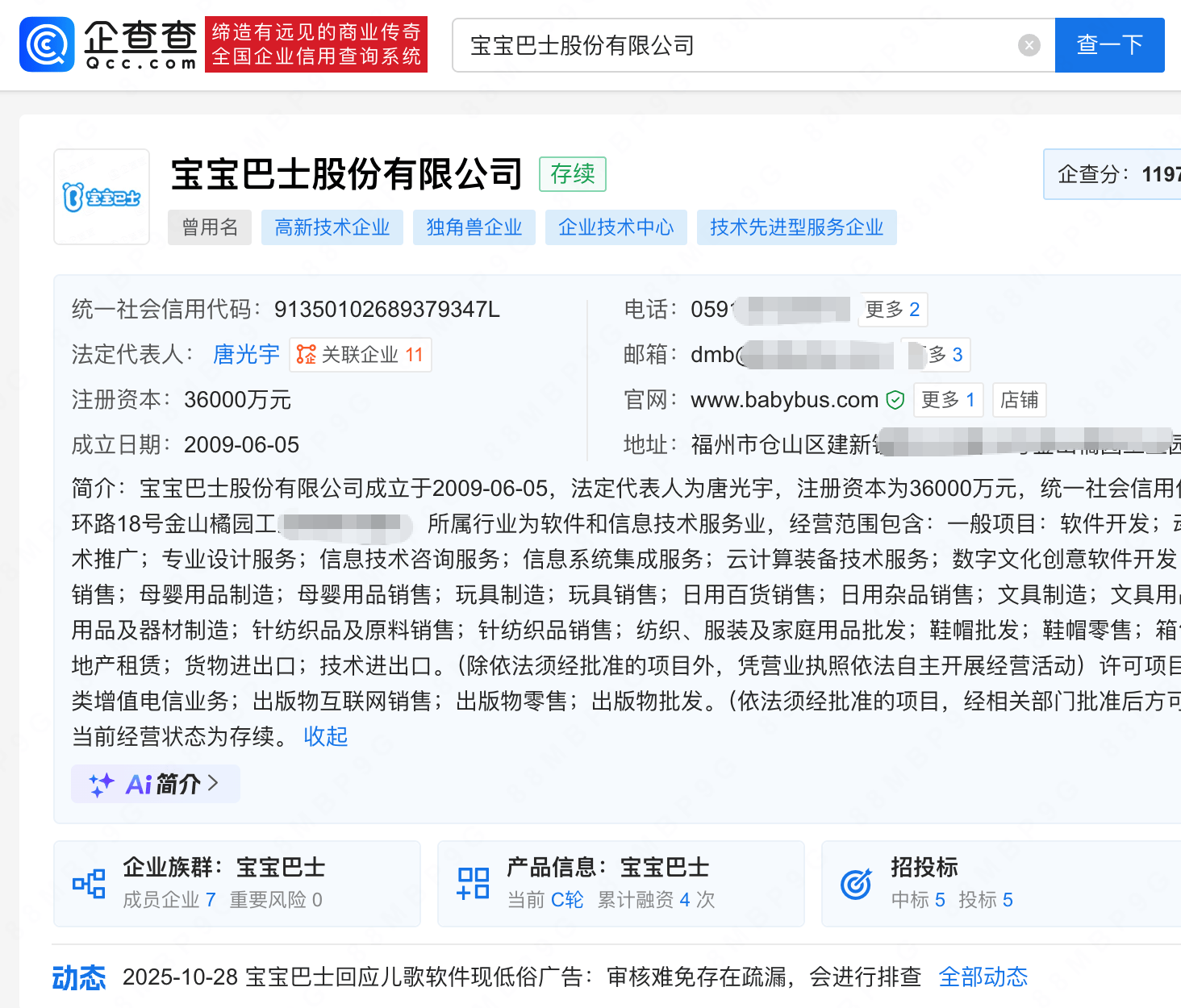
Task: Switch to the 曾用名 tab
Action: pos(209,227)
